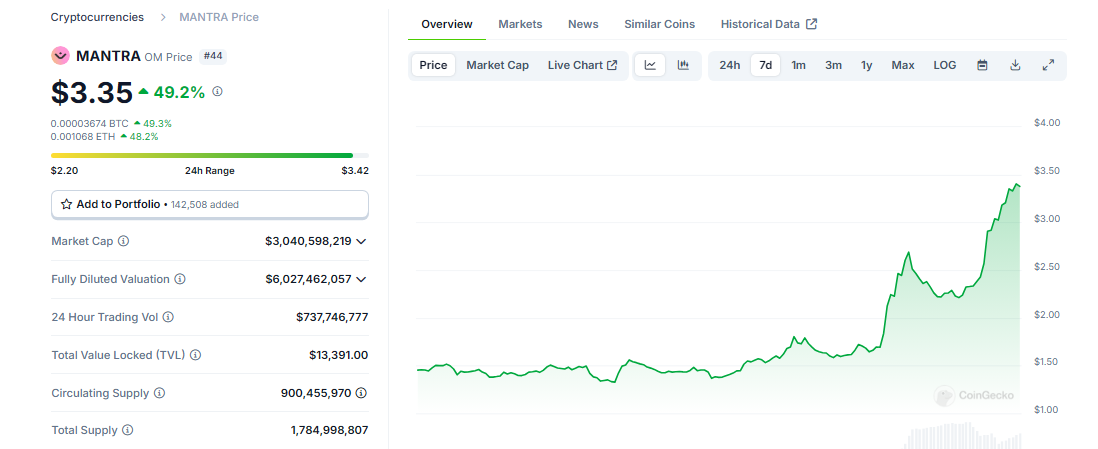The image size is (1098, 449).
Task: Go to Cryptocurrencies breadcrumb link
Action: point(97,17)
